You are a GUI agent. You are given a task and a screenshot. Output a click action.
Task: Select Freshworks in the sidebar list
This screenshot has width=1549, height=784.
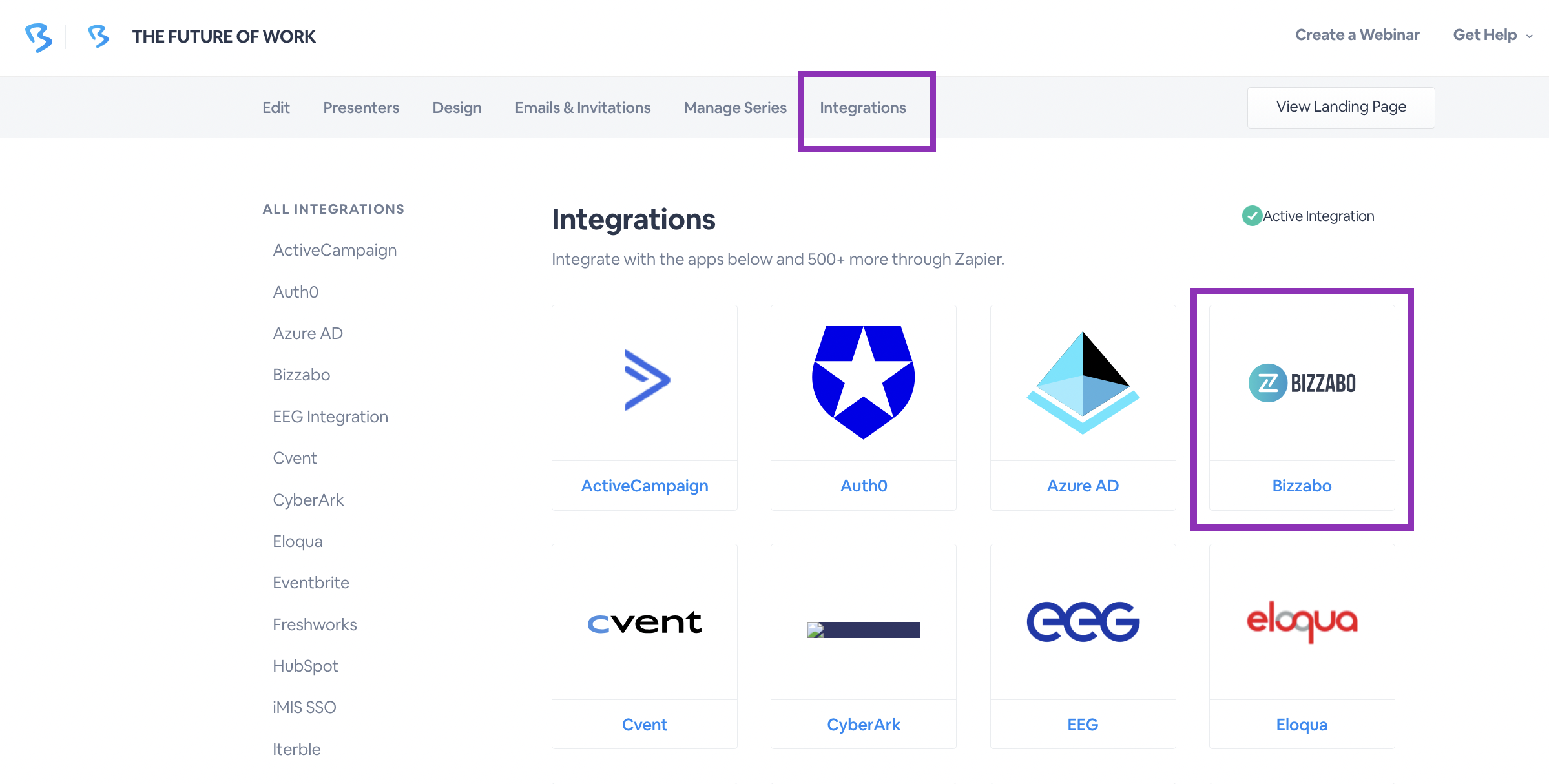tap(315, 624)
